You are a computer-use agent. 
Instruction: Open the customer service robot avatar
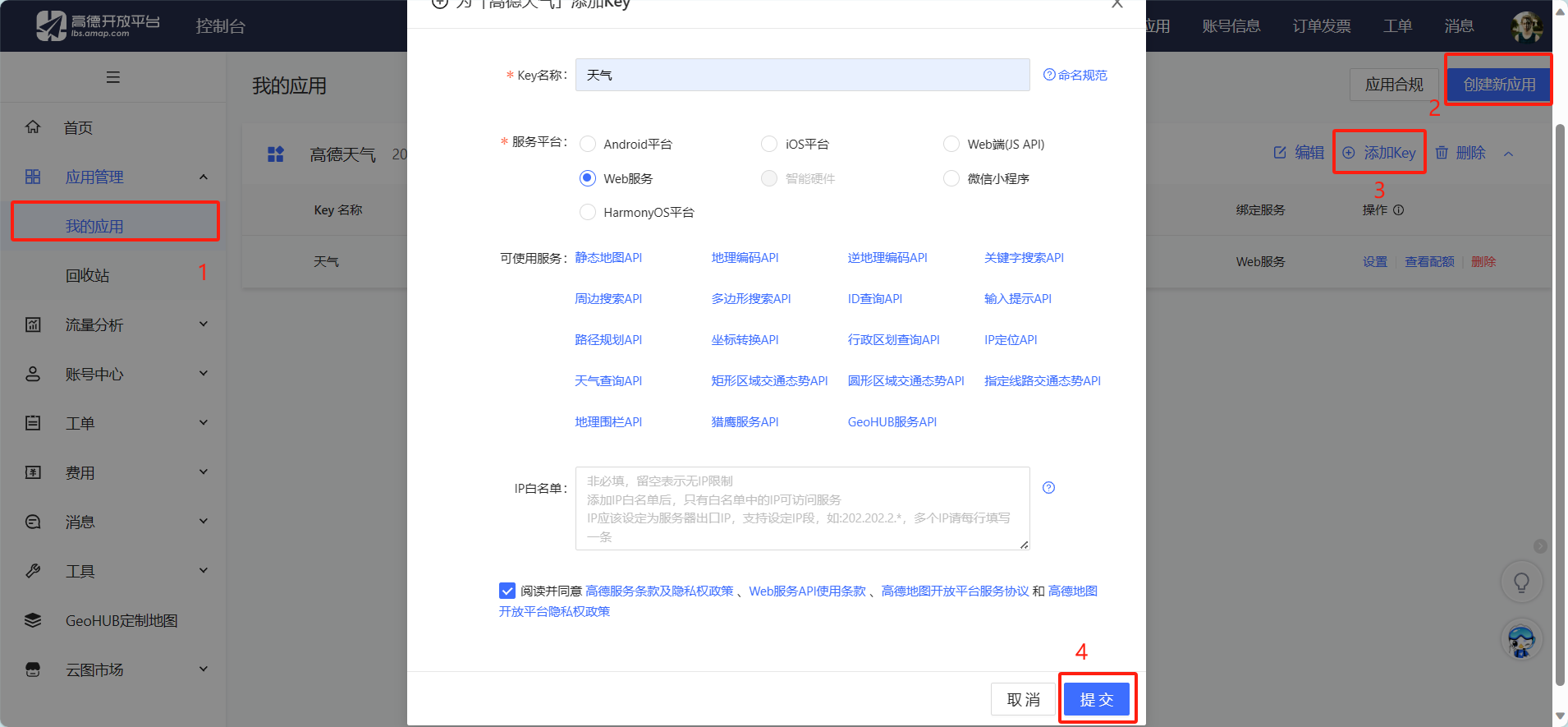pos(1521,640)
